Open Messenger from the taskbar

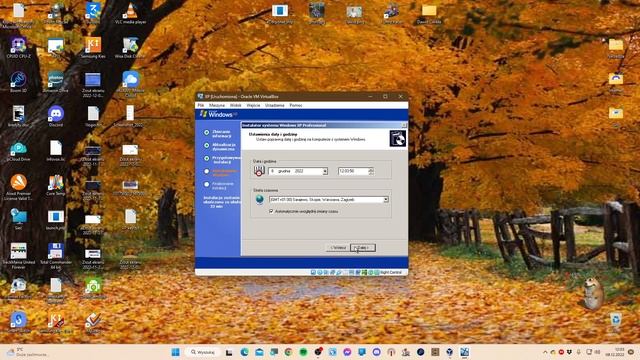click(347, 352)
